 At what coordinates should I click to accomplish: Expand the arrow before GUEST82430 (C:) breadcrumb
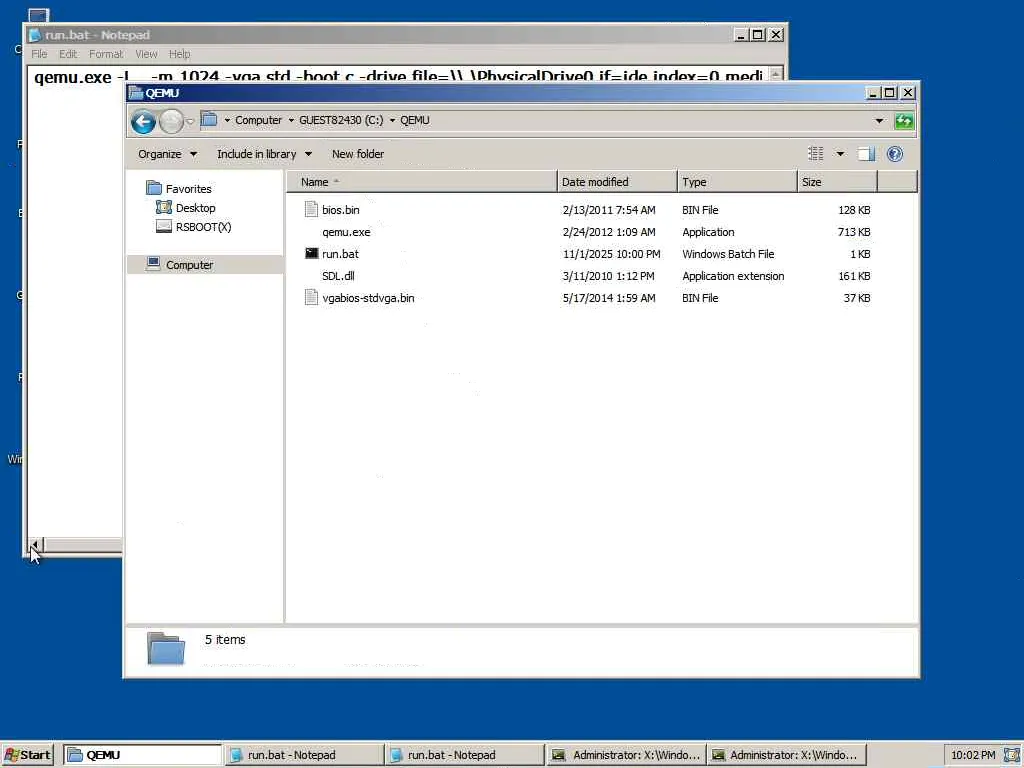pos(291,120)
